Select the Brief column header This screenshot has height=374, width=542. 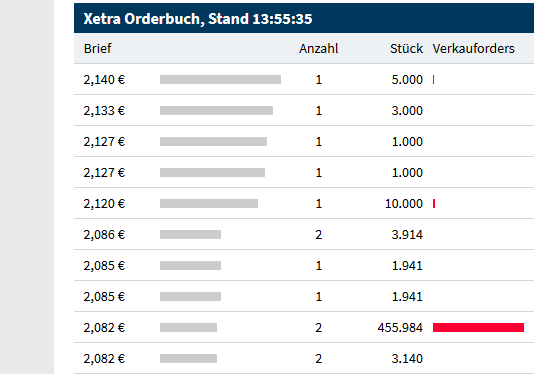point(97,48)
